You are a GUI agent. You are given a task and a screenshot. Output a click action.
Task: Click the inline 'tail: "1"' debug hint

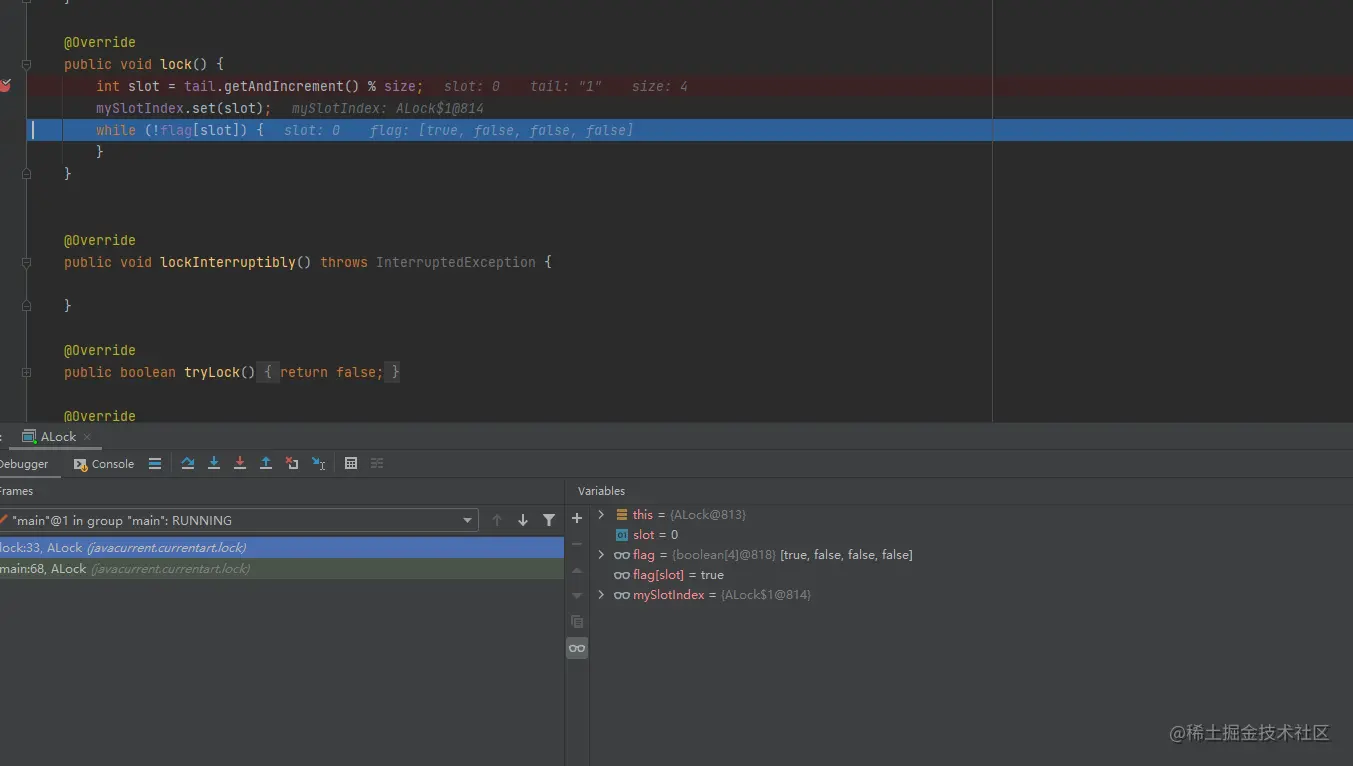pos(566,86)
